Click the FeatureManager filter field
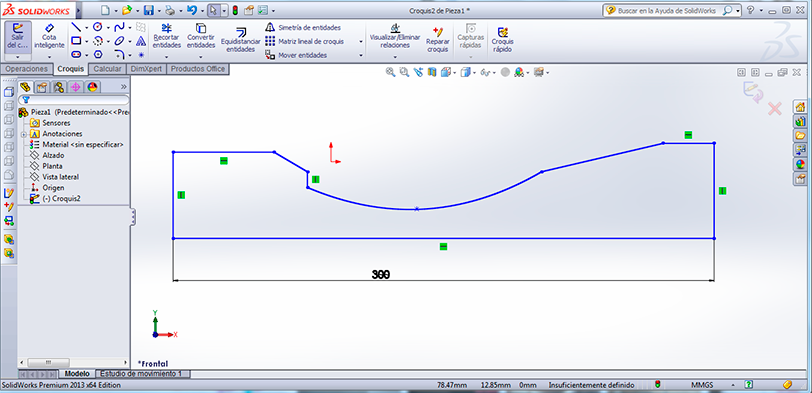 (74, 100)
